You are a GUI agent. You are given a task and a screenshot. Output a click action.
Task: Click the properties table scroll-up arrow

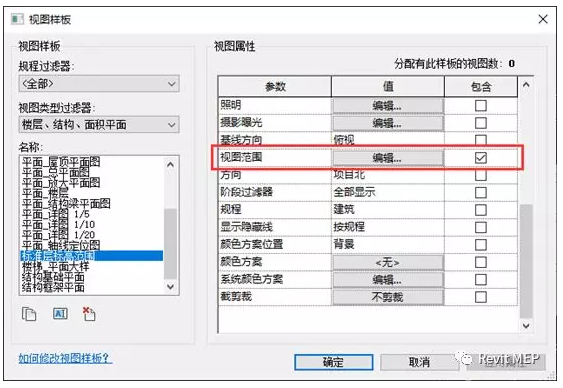pyautogui.click(x=526, y=85)
